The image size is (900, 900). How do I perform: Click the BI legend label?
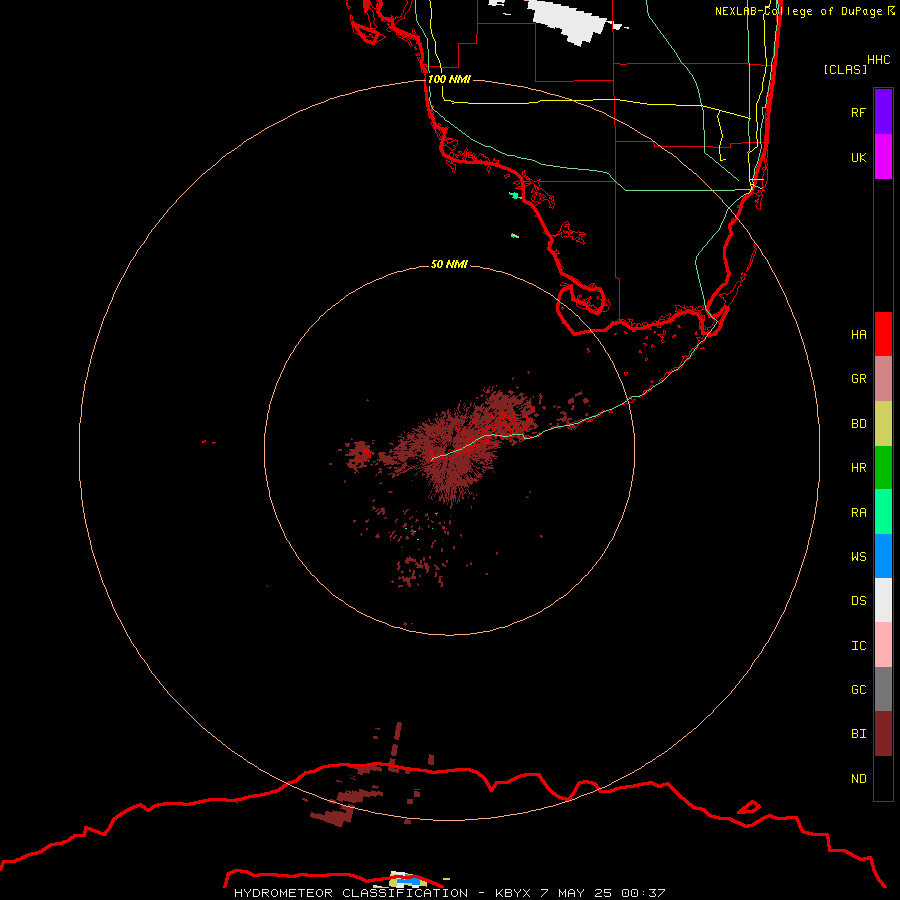(x=858, y=734)
